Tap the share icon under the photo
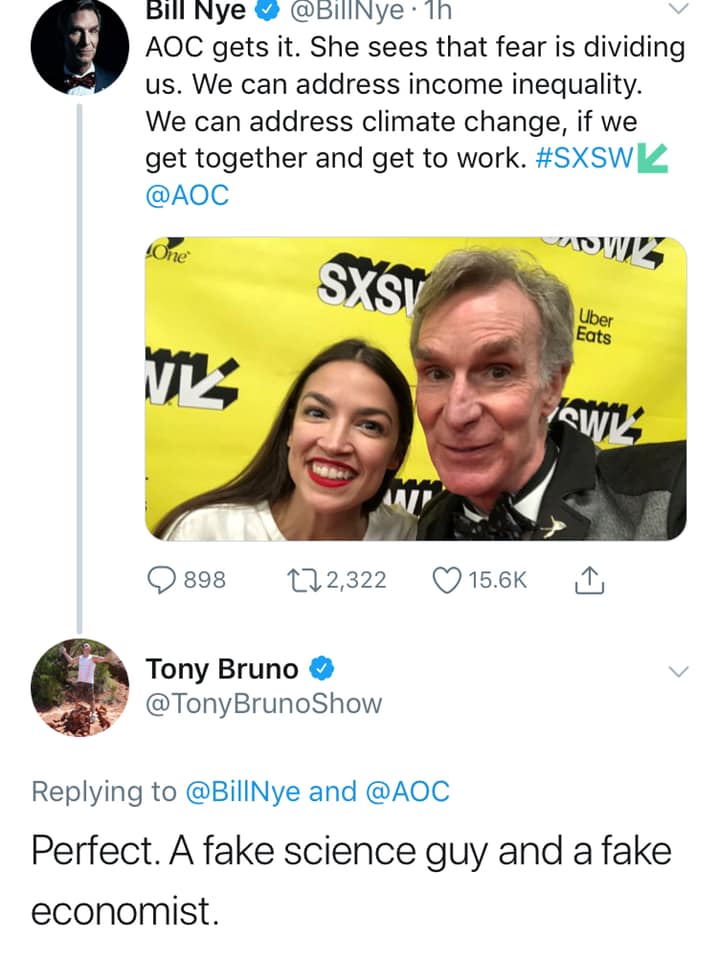Image resolution: width=718 pixels, height=960 pixels. (x=589, y=579)
